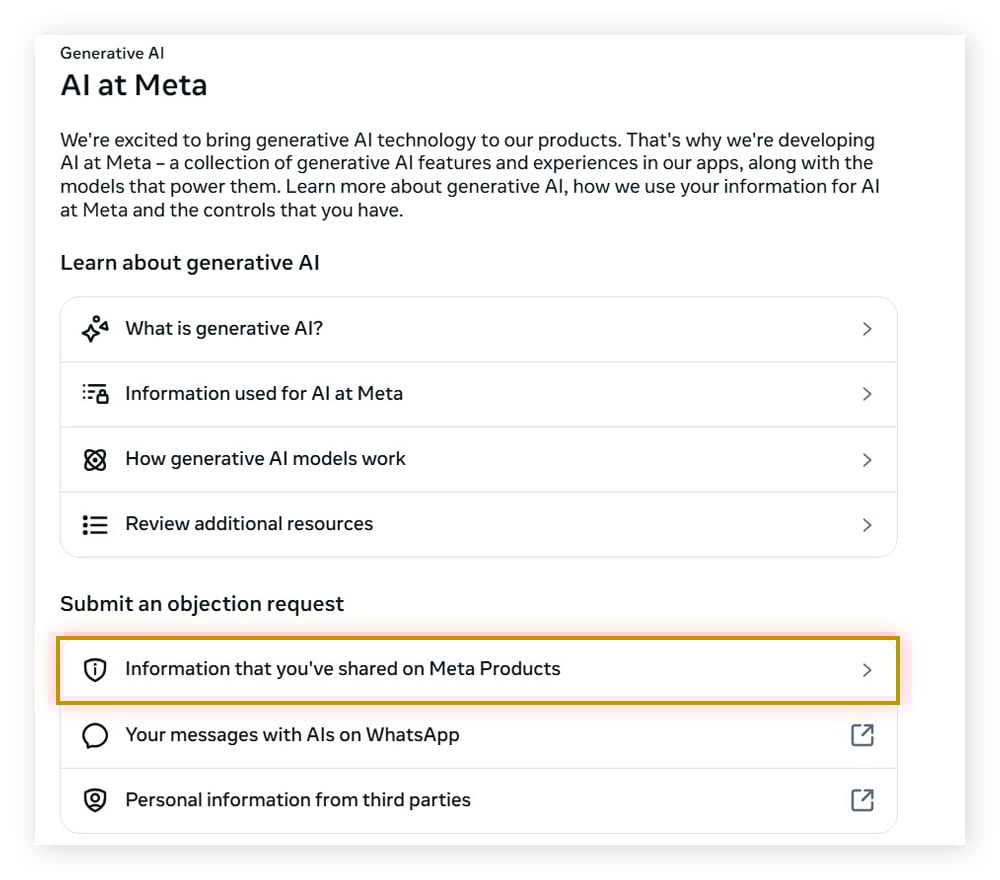Expand the highlighted Information shared on Meta Products row
The height and width of the screenshot is (880, 1000).
[x=866, y=670]
